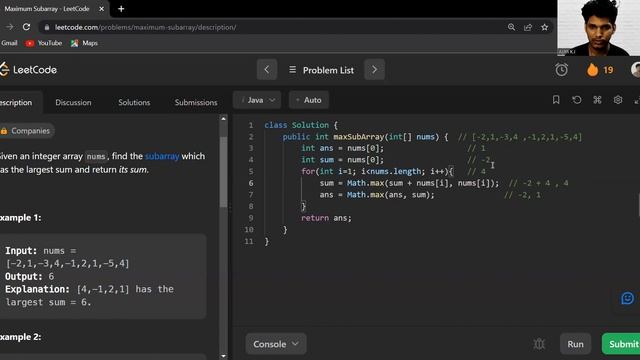Bookmark the code with the editor bookmark icon
Screen dimensions: 640x360
click(x=556, y=100)
